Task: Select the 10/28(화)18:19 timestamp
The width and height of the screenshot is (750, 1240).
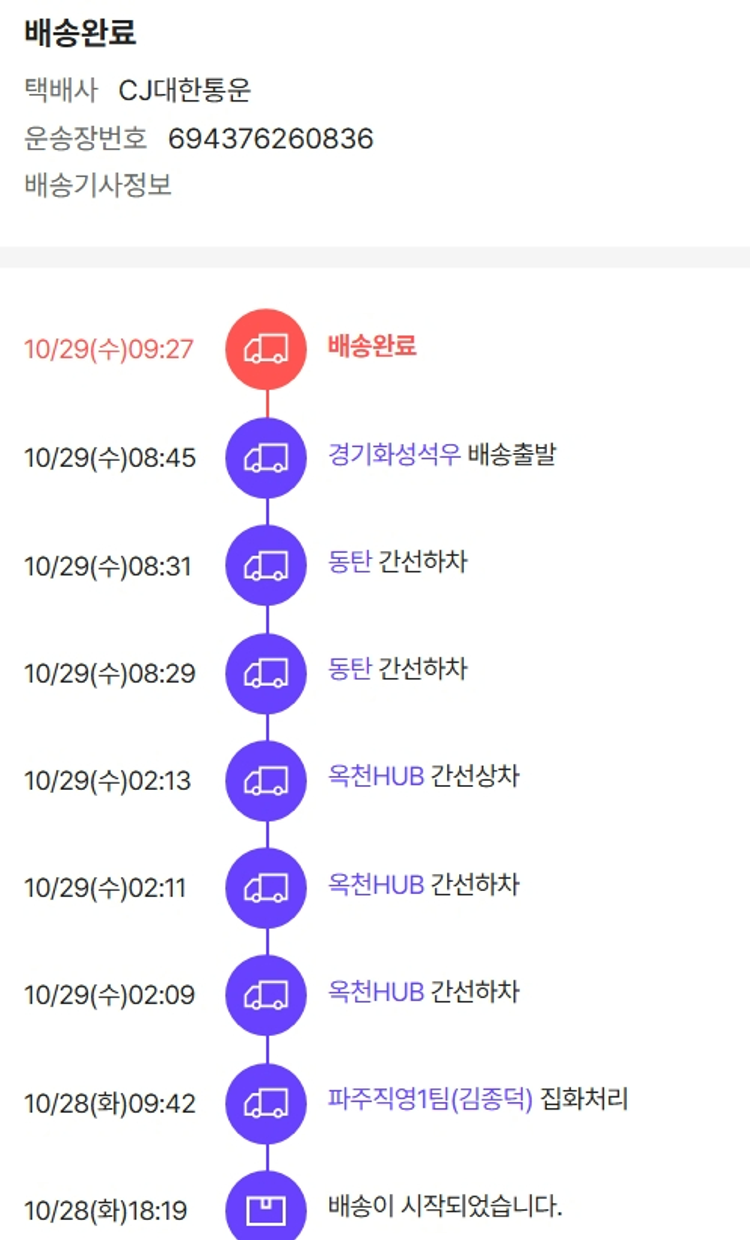Action: click(105, 1211)
